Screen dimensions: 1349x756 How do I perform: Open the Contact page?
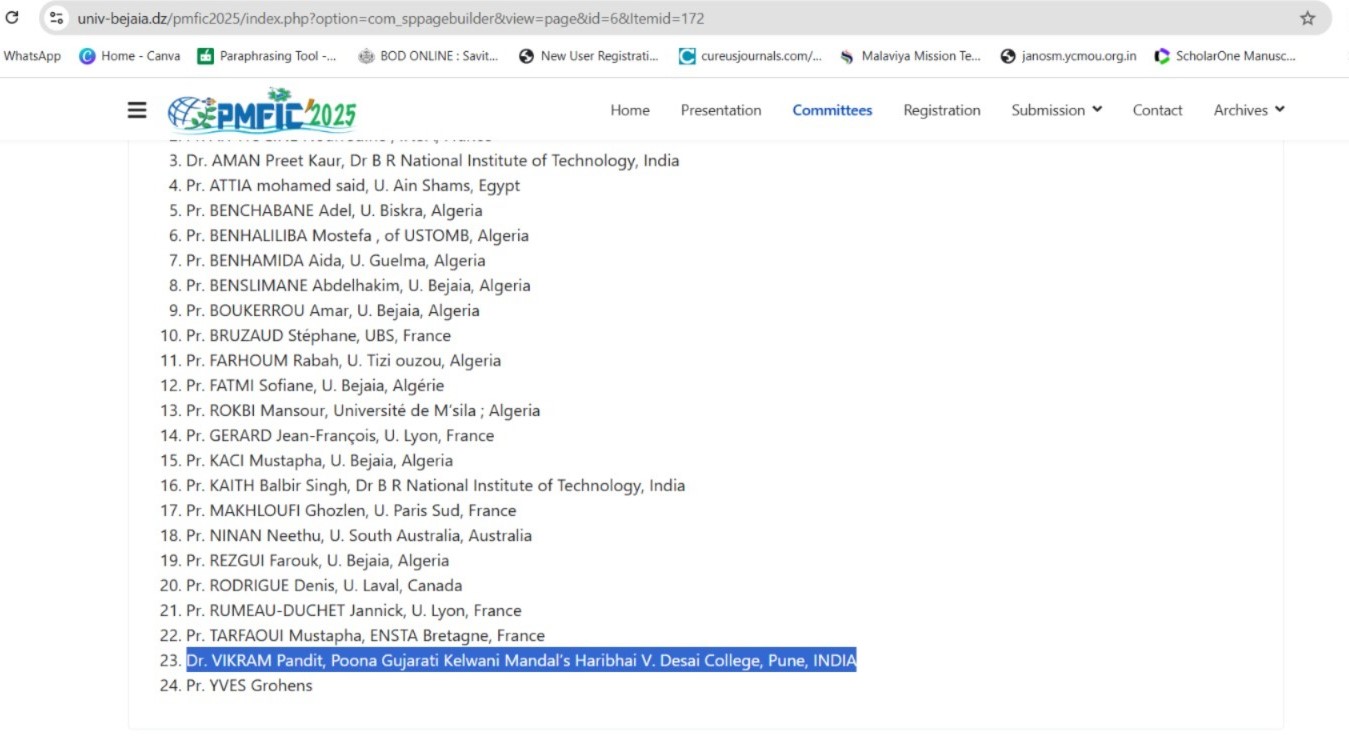click(x=1156, y=110)
